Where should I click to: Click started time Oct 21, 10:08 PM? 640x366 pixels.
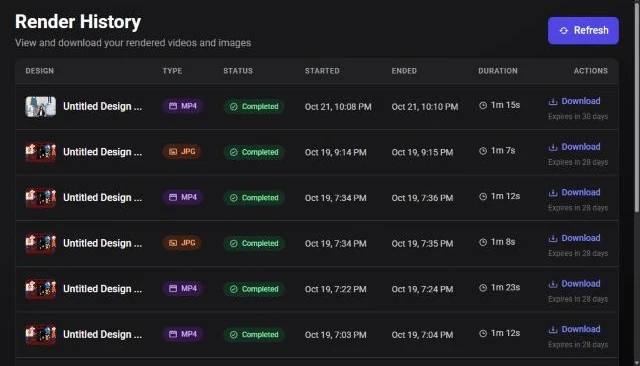338,107
